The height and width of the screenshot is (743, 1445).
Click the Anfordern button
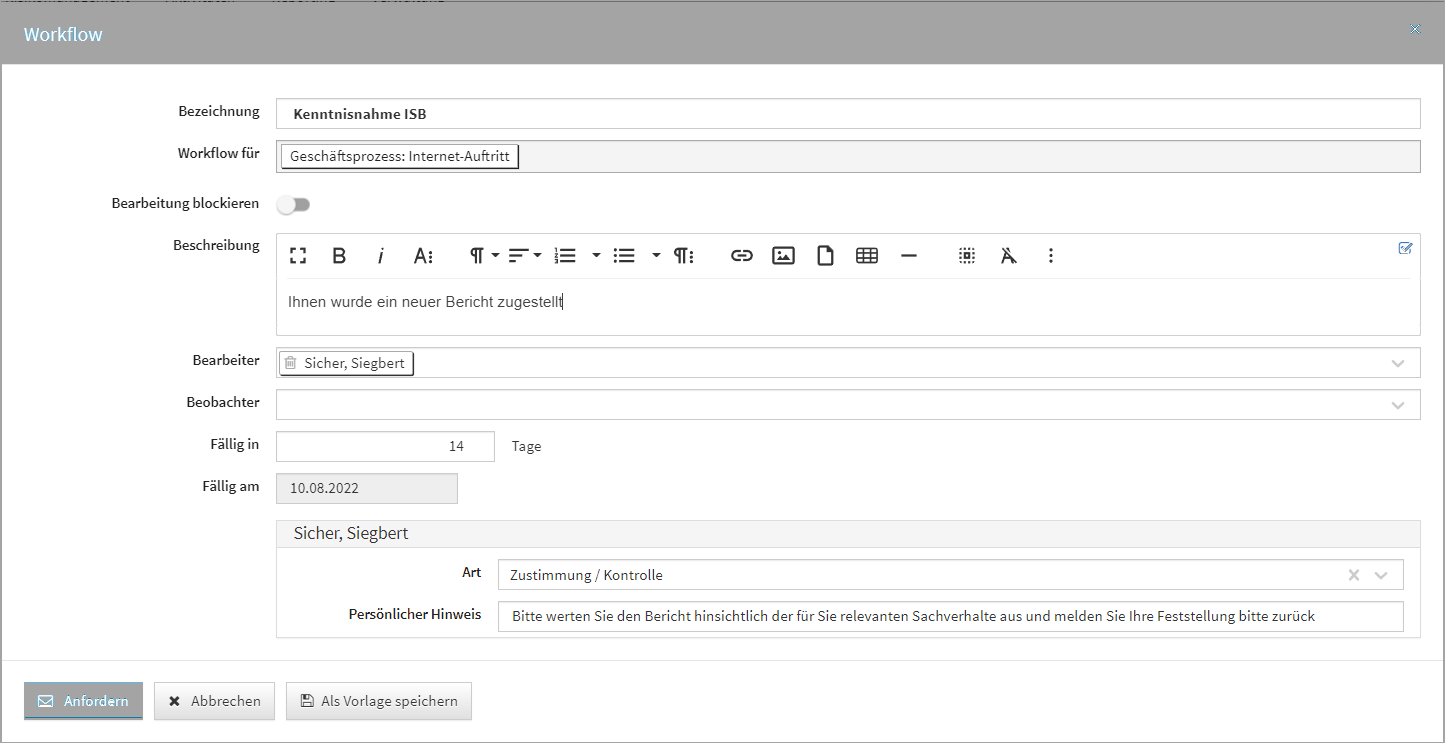[x=84, y=701]
